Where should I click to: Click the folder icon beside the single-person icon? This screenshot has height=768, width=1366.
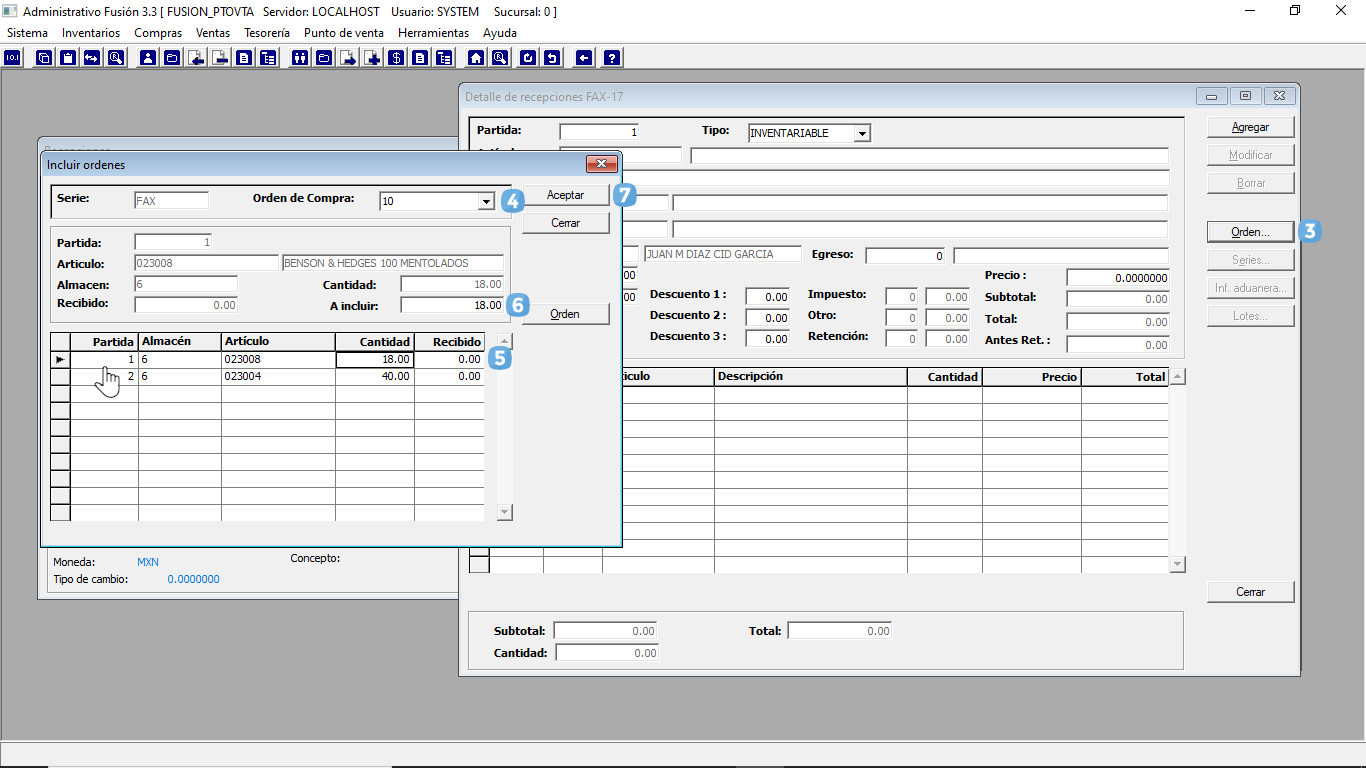pos(172,57)
